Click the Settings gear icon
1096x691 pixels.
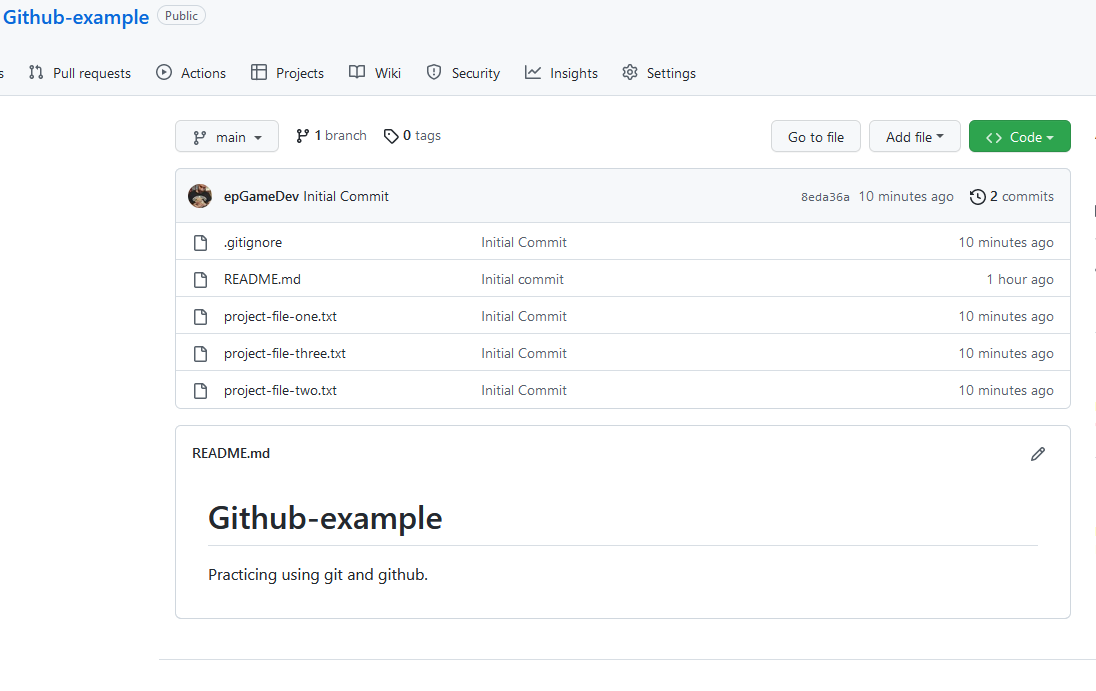pos(629,72)
